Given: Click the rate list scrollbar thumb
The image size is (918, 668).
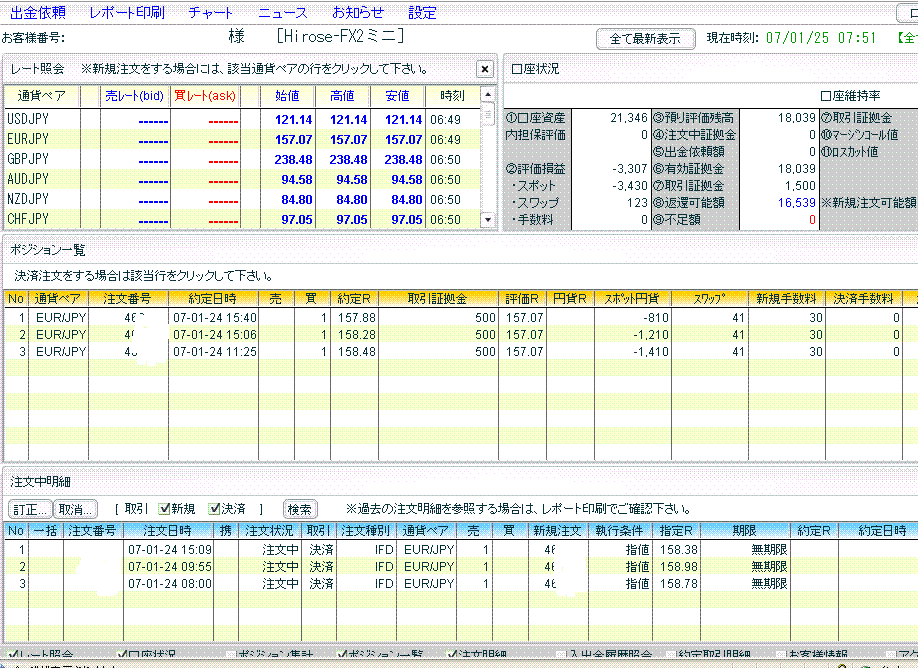Looking at the screenshot, I should [488, 114].
